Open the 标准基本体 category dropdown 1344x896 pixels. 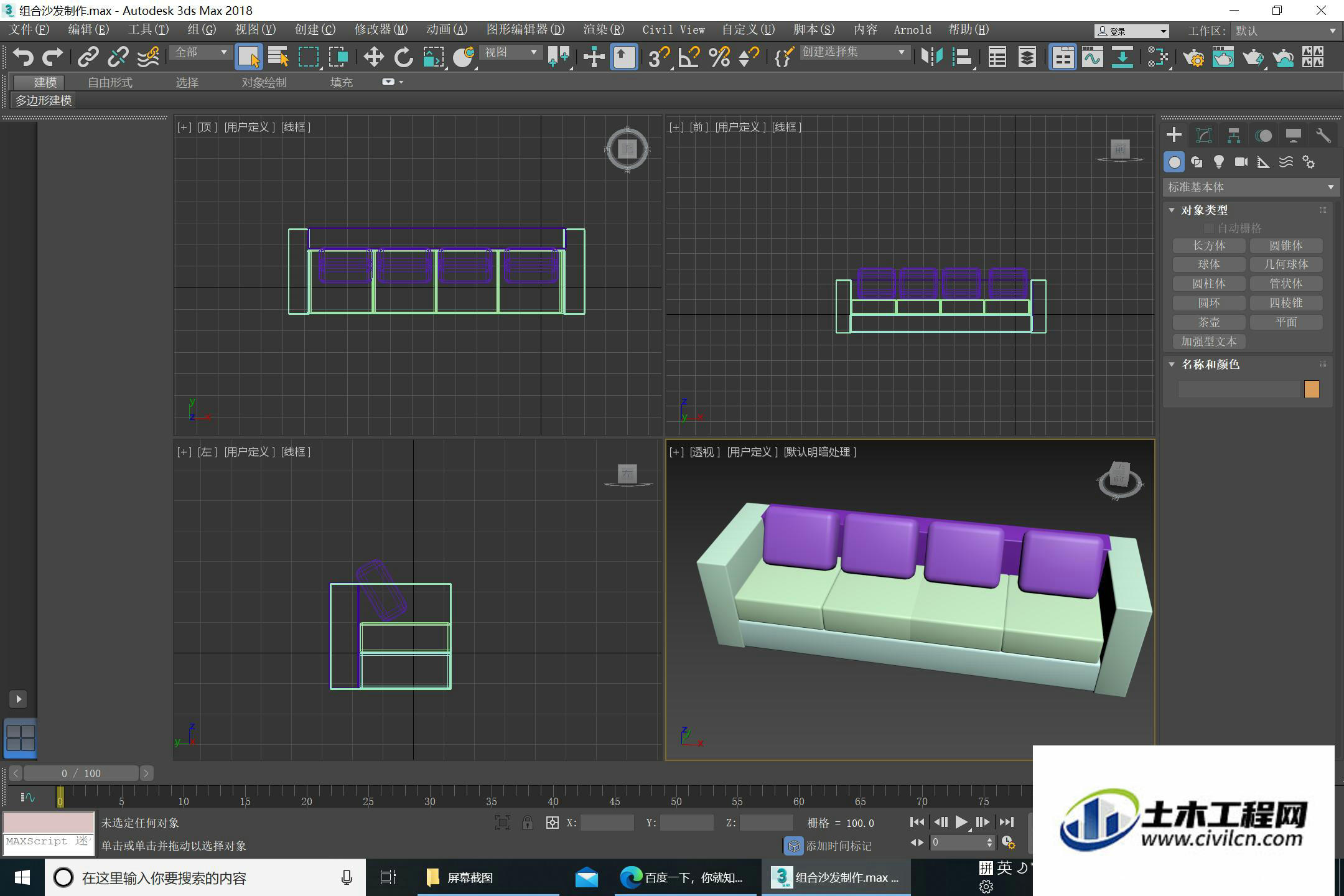(x=1251, y=187)
